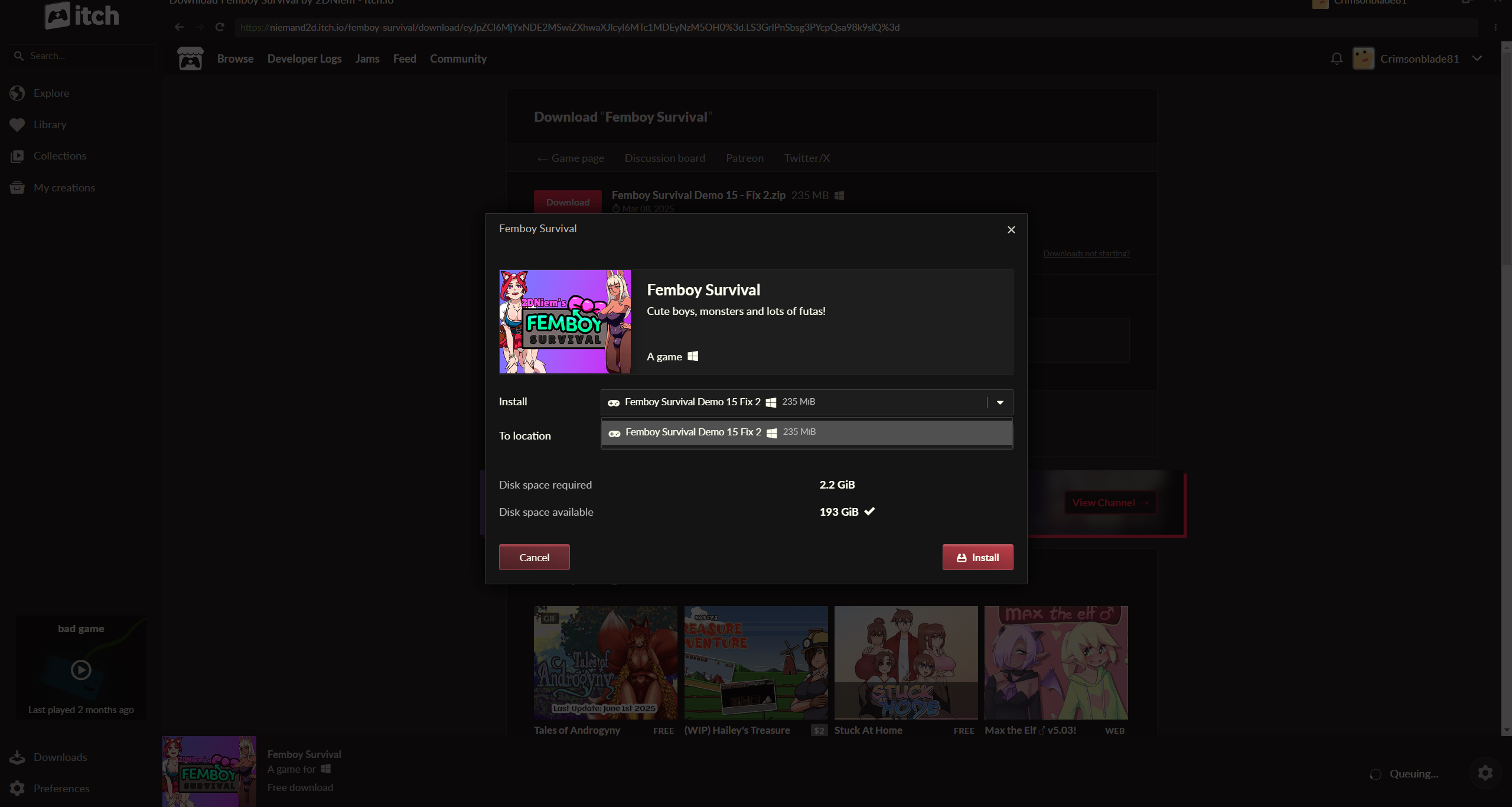Click '2.2 GiB' disk space required value
Image resolution: width=1512 pixels, height=807 pixels.
pos(837,485)
